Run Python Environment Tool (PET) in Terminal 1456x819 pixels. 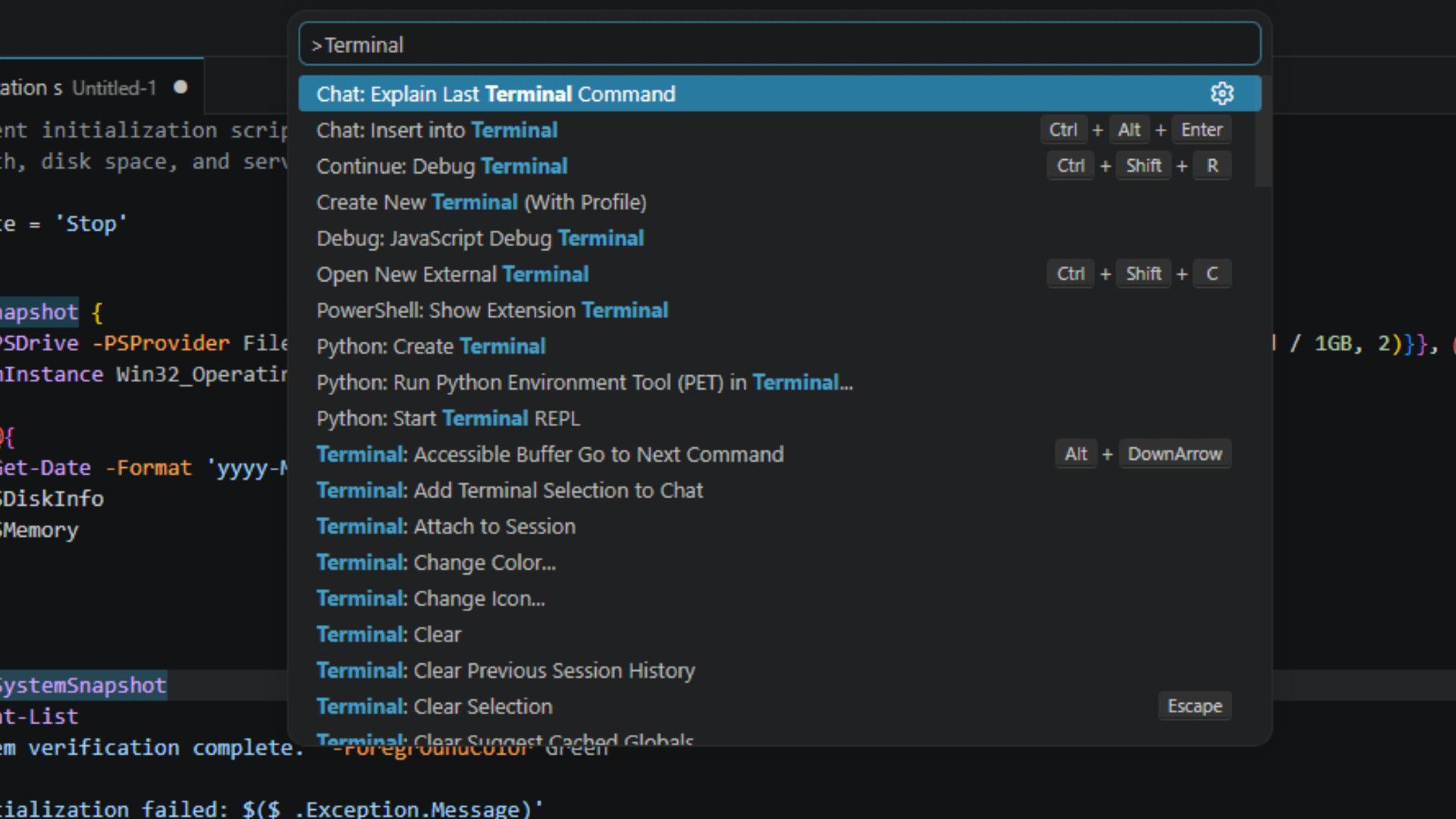pyautogui.click(x=780, y=382)
